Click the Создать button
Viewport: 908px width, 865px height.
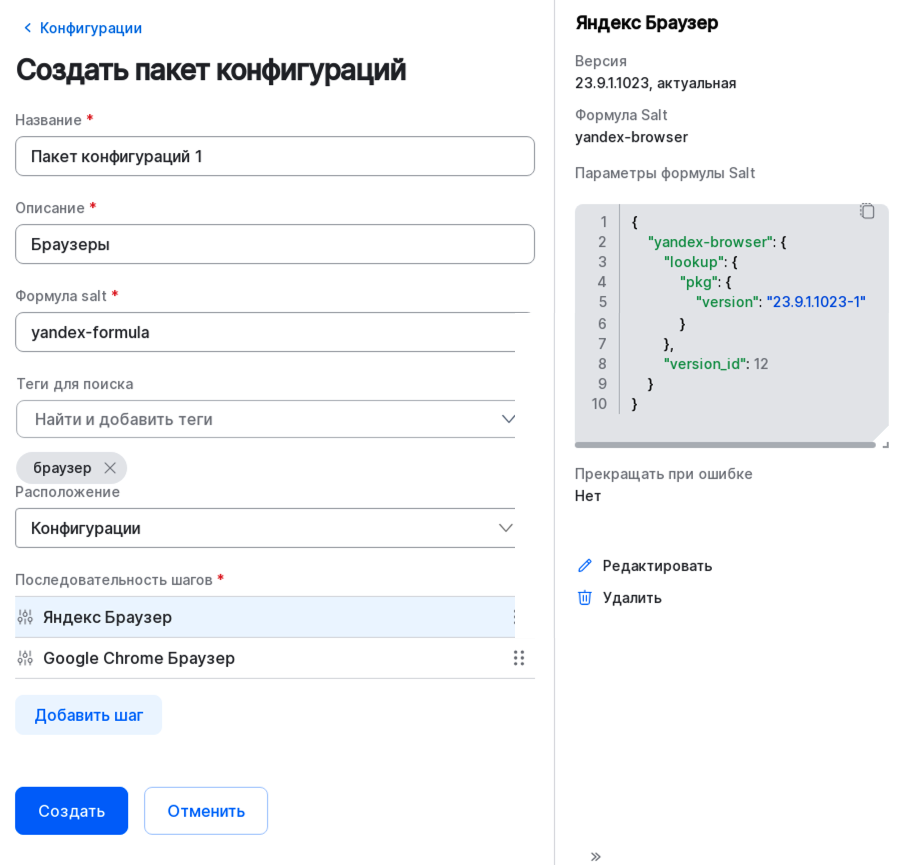click(71, 811)
